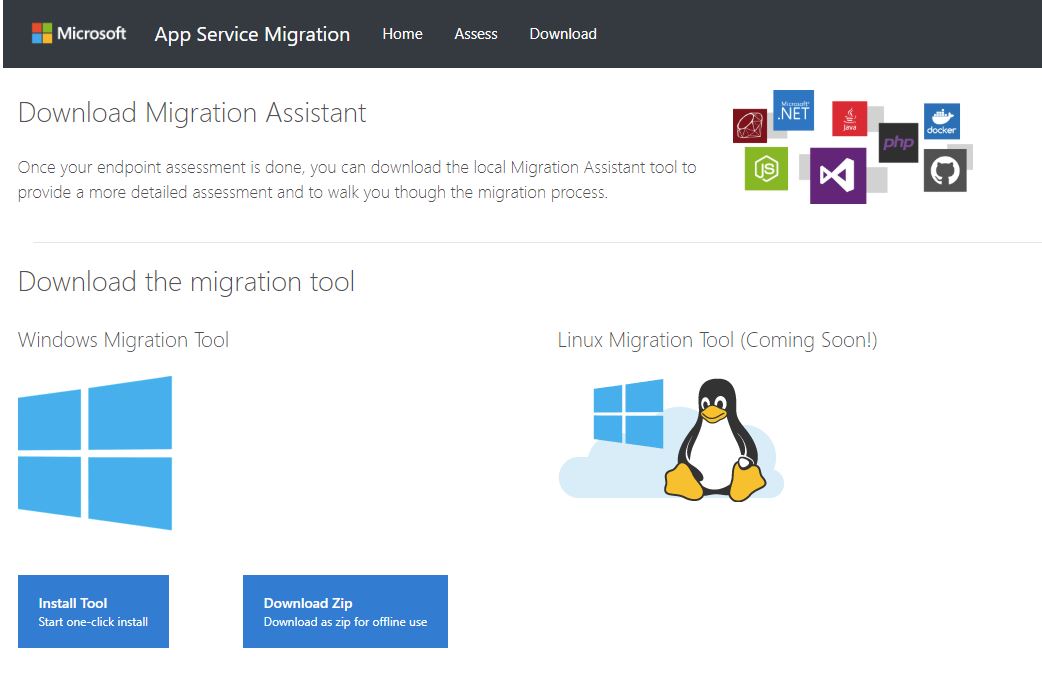Click the large Windows logo image

(95, 453)
